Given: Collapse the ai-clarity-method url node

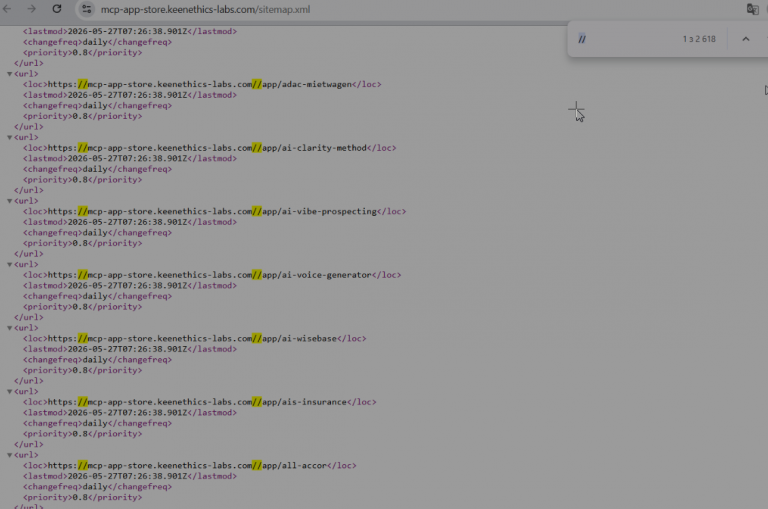Looking at the screenshot, I should coord(9,138).
